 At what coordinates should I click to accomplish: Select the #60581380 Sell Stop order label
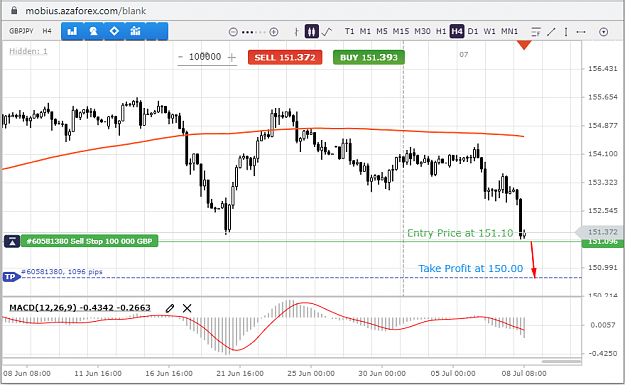[89, 241]
